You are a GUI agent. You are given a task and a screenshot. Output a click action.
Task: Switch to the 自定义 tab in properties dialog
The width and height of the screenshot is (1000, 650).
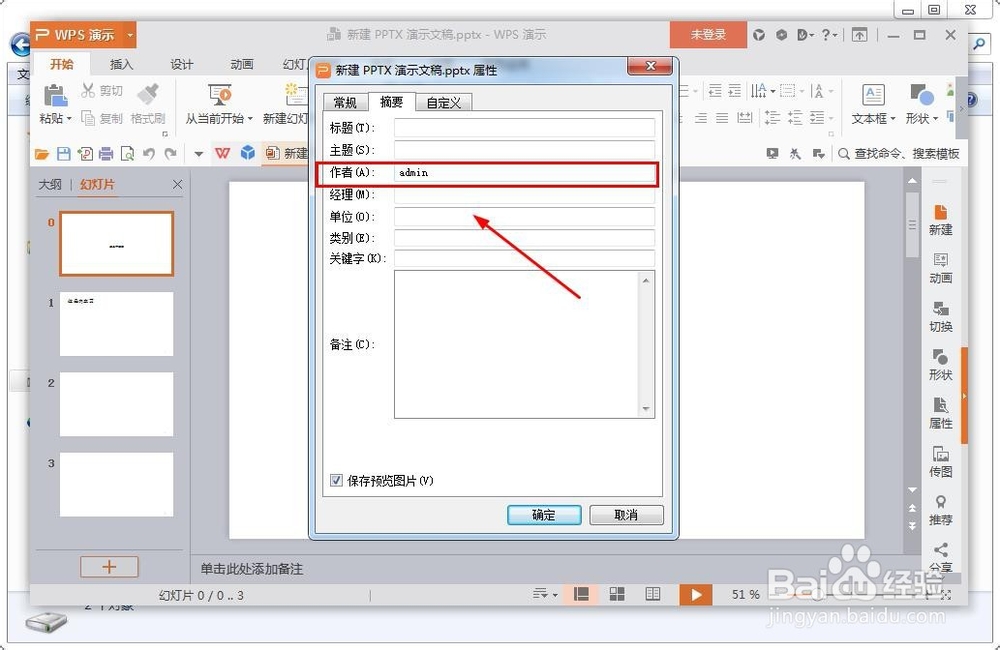[444, 101]
